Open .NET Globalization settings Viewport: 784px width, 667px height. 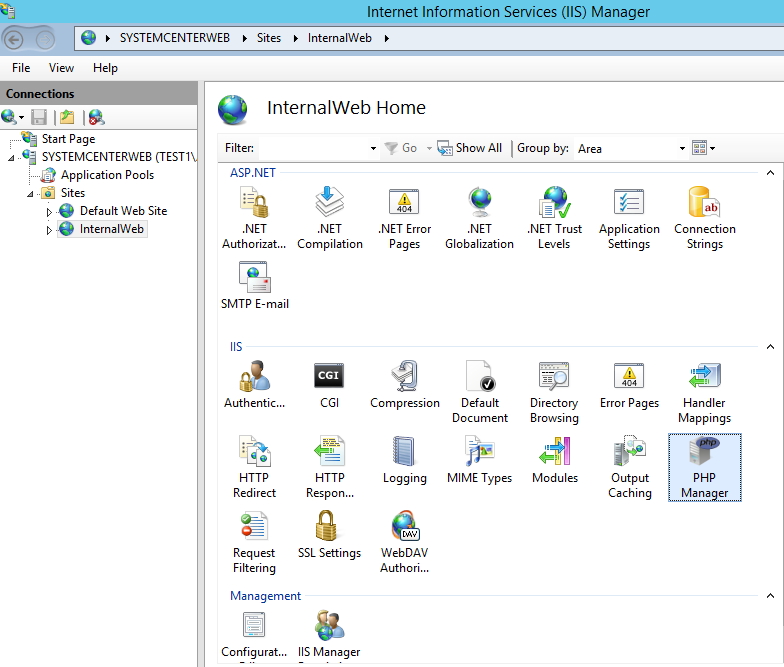(x=480, y=218)
